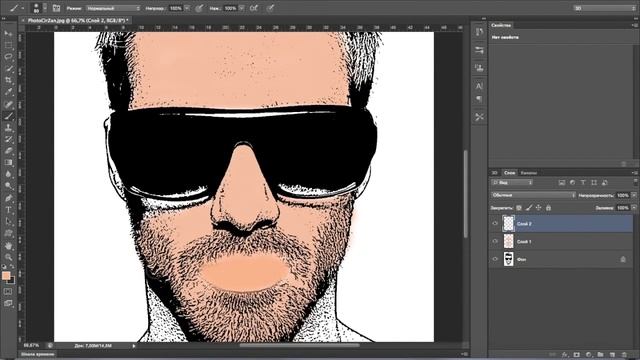640x360 pixels.
Task: Select the Blur tool
Action: click(x=8, y=174)
